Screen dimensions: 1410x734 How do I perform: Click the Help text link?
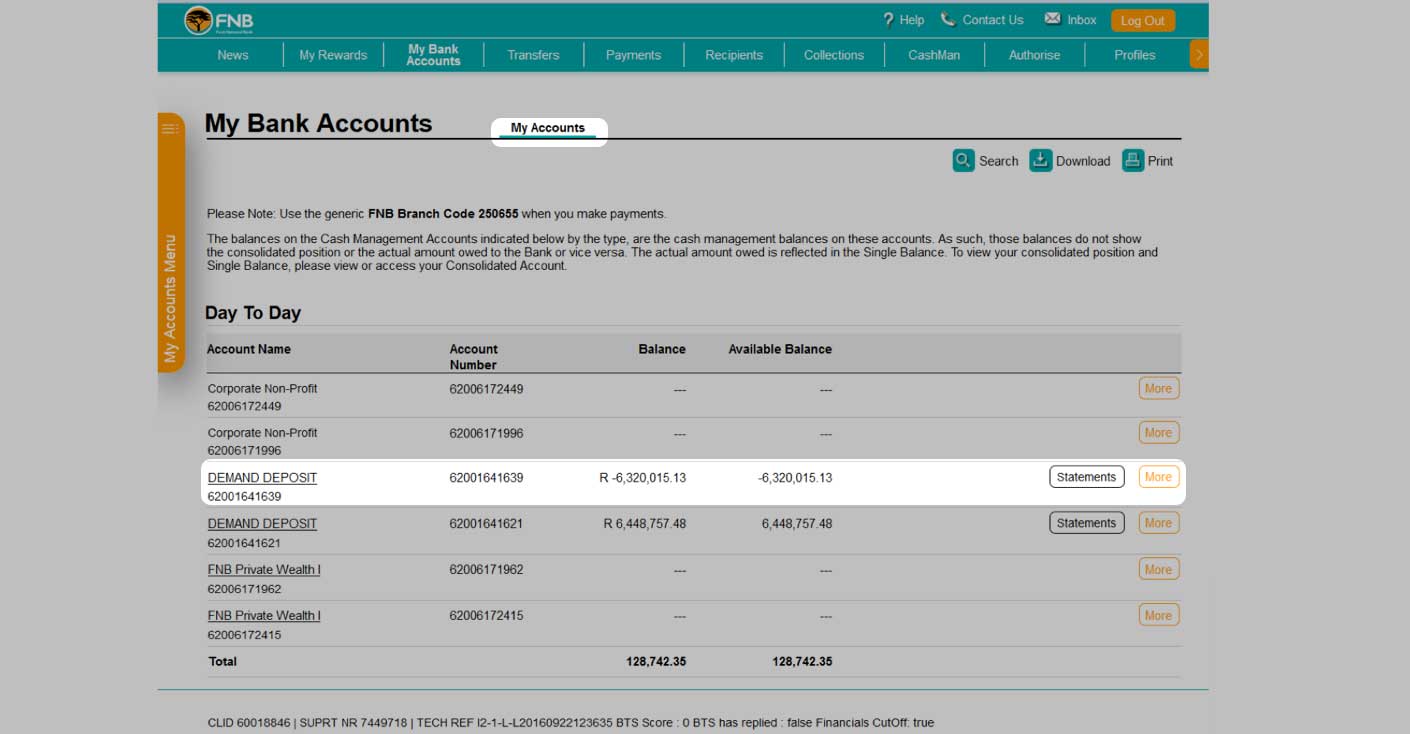click(x=912, y=20)
